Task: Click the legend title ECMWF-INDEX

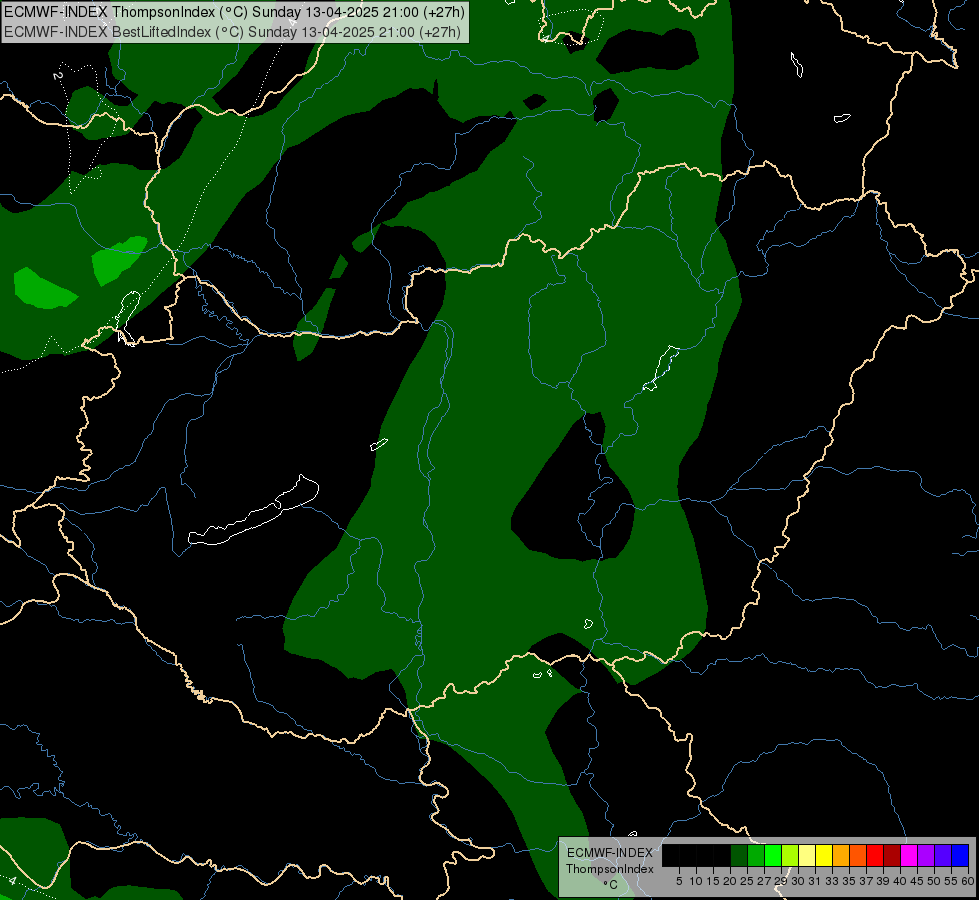Action: (x=610, y=853)
